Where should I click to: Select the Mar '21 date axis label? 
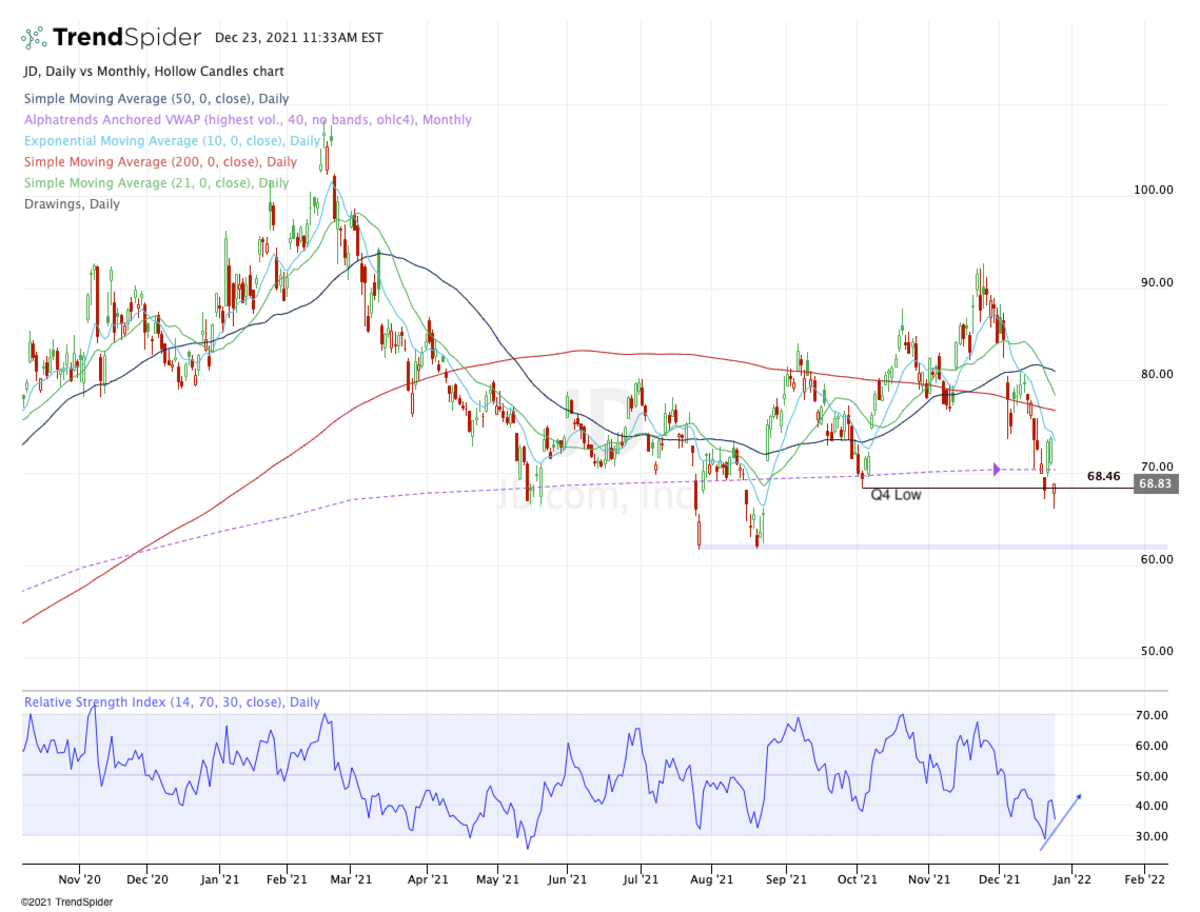pyautogui.click(x=352, y=880)
